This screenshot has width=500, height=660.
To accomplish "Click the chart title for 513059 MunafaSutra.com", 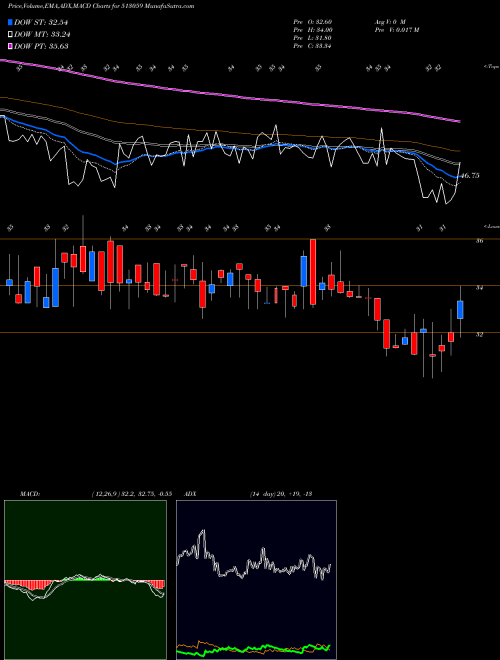I will [x=101, y=6].
